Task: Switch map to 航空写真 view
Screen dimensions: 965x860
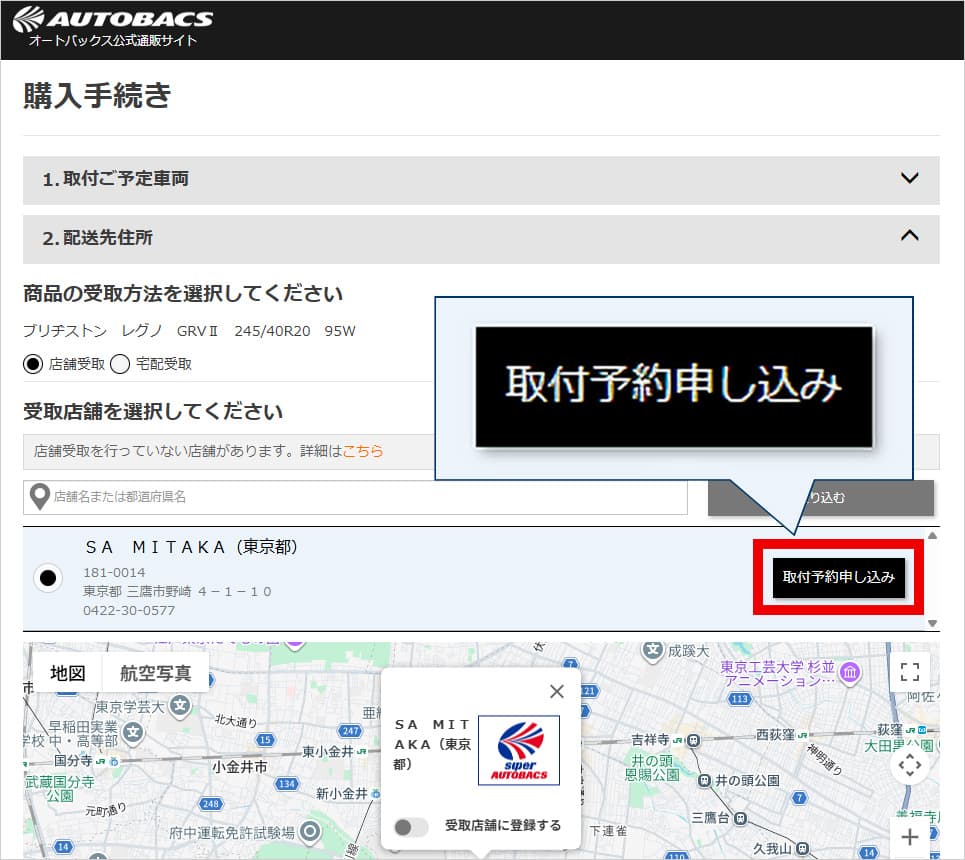Action: pyautogui.click(x=156, y=673)
